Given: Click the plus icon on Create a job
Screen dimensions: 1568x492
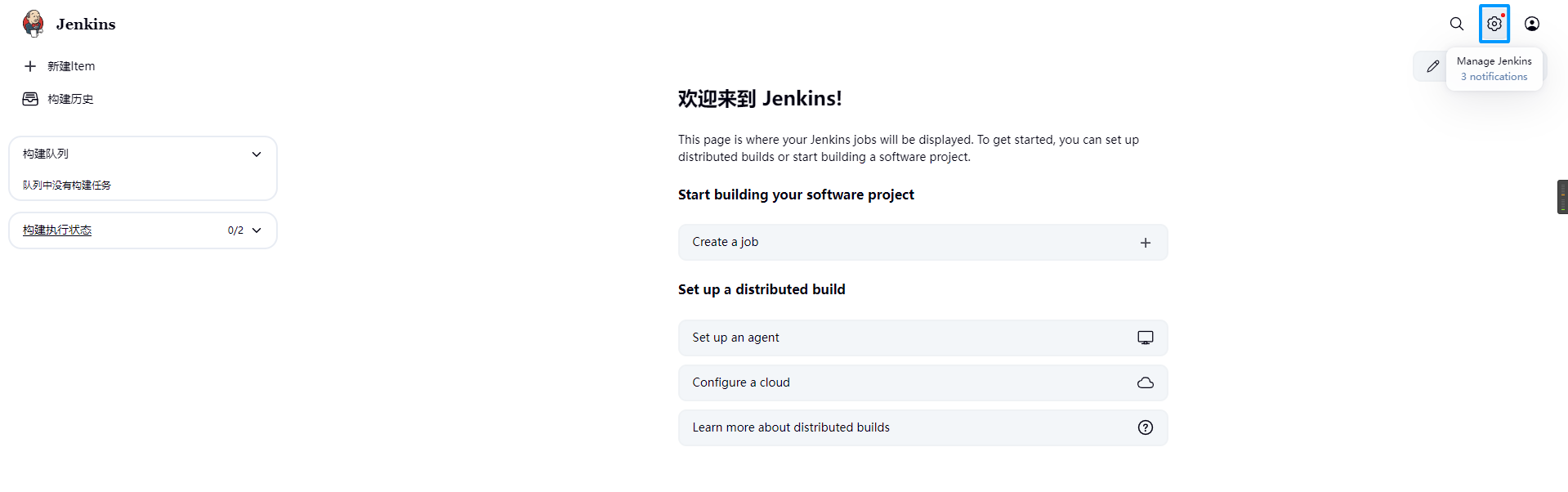Looking at the screenshot, I should [x=1146, y=243].
